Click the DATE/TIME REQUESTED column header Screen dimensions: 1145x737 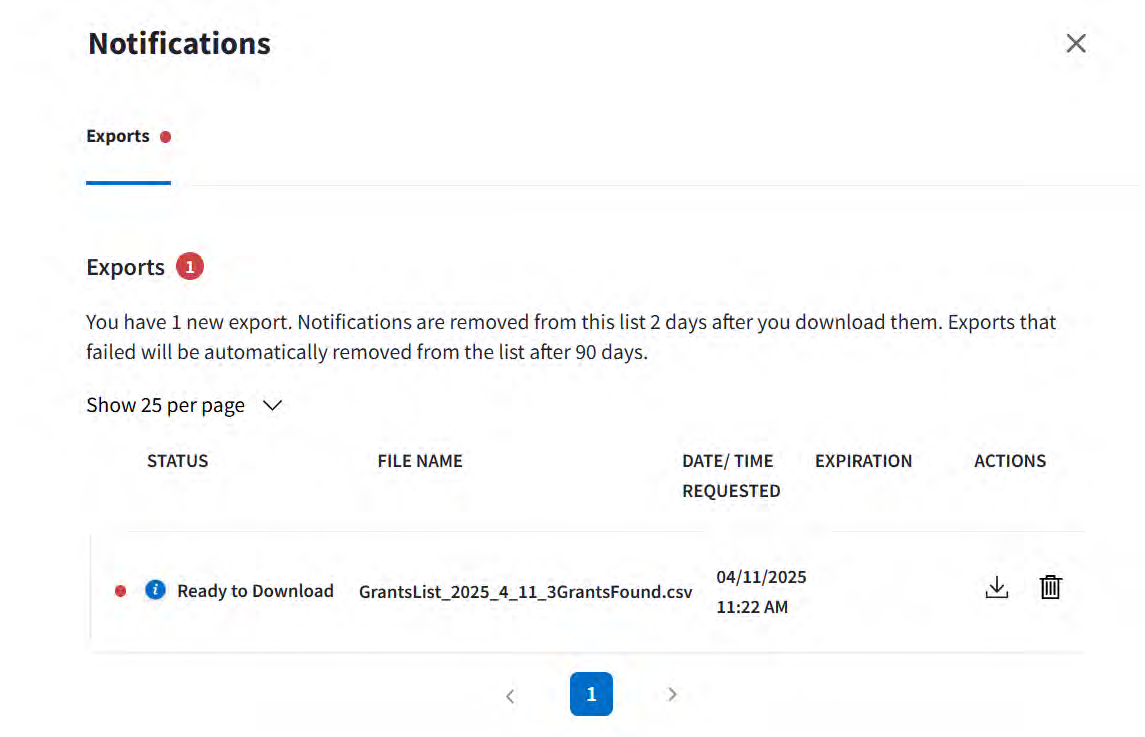731,476
